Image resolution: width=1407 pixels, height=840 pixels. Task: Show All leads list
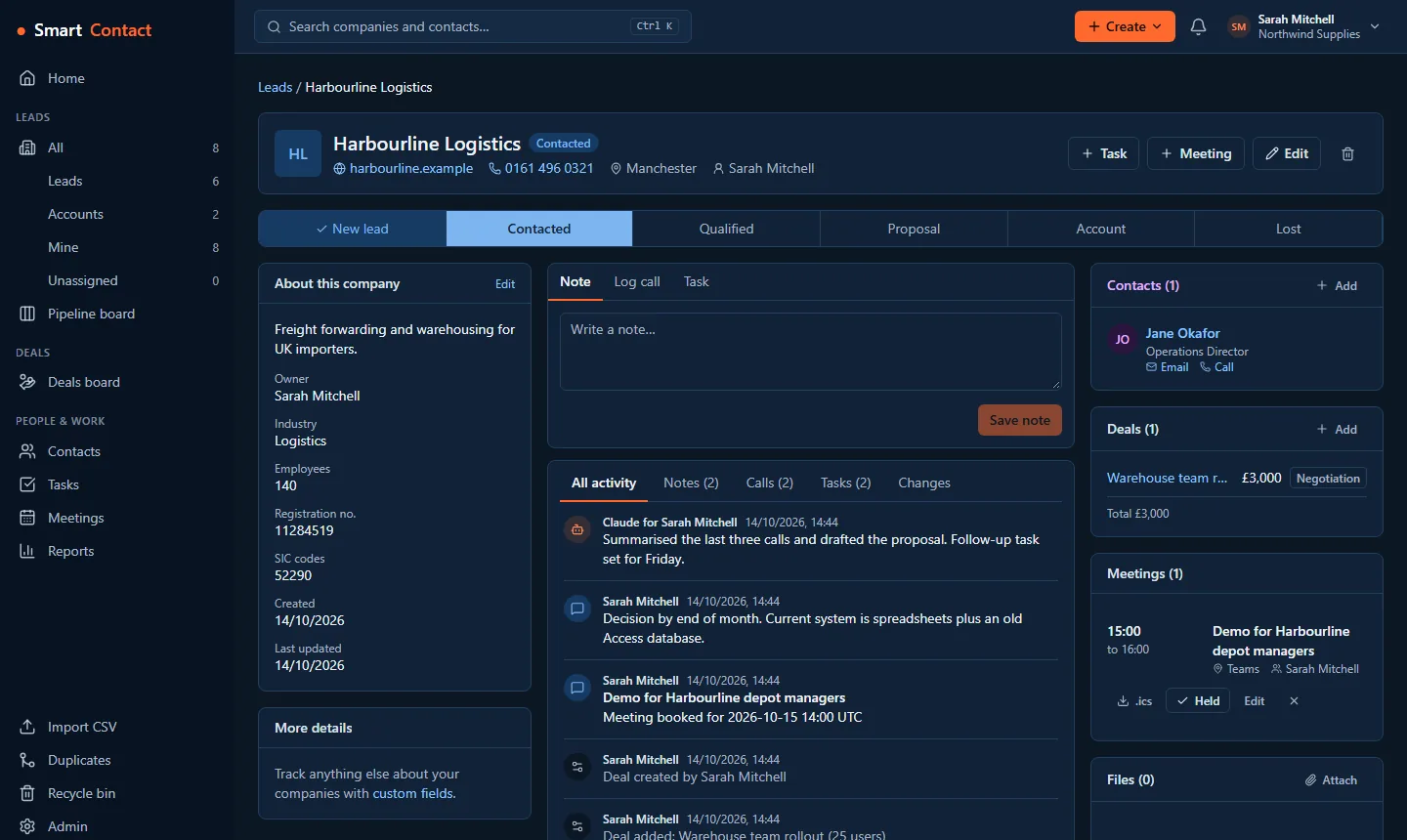point(117,147)
